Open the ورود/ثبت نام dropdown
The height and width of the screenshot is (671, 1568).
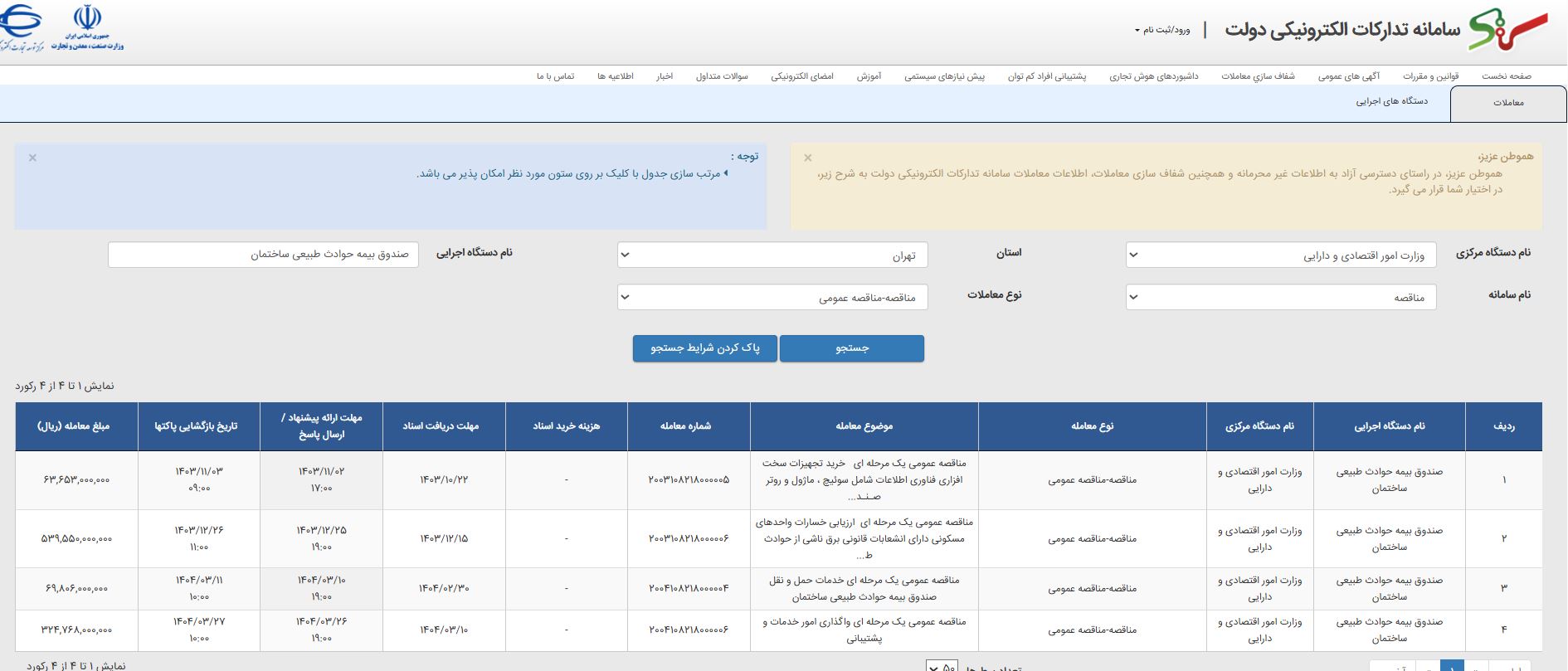click(1162, 30)
